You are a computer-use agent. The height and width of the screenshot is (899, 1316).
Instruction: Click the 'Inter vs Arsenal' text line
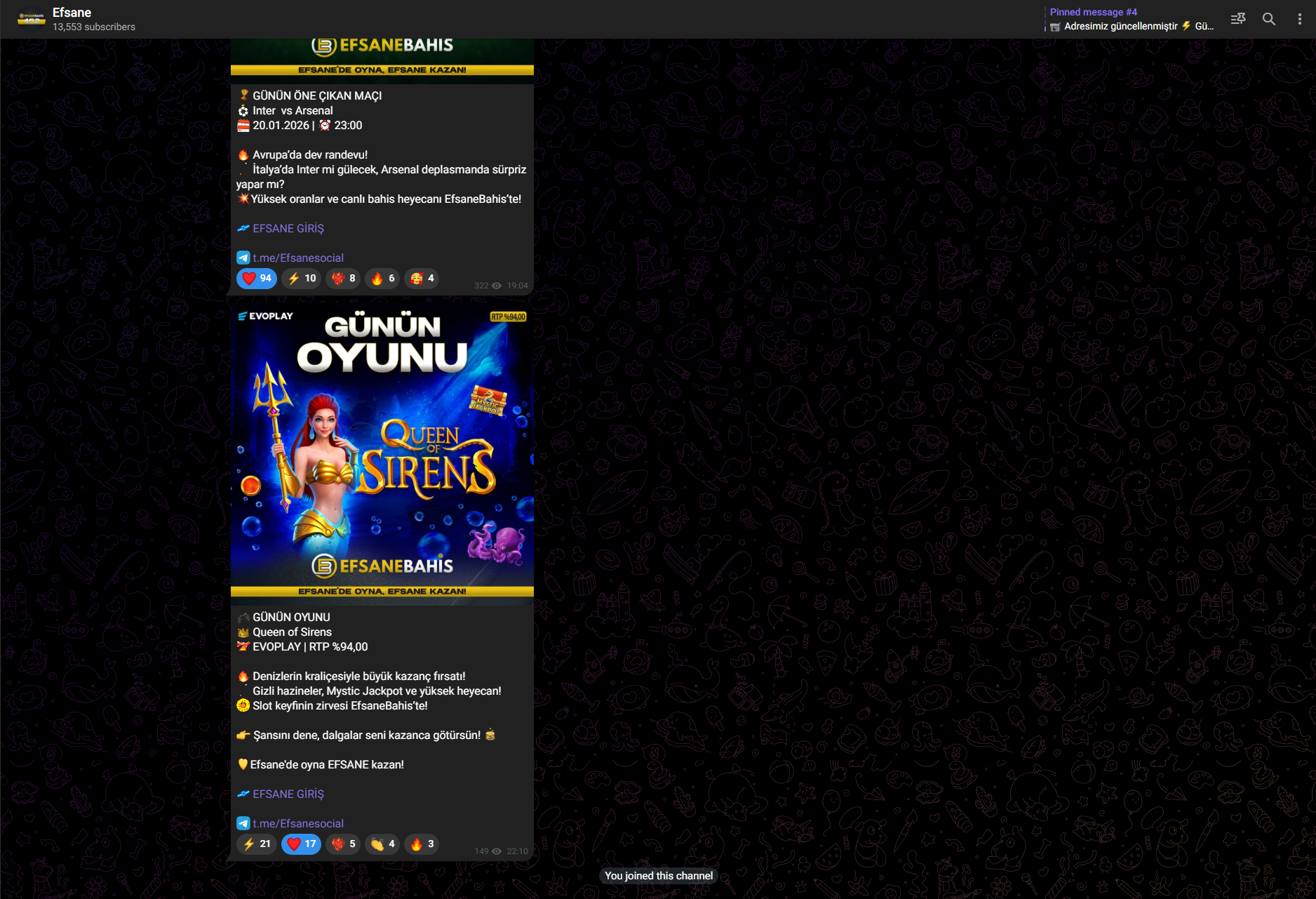[293, 111]
